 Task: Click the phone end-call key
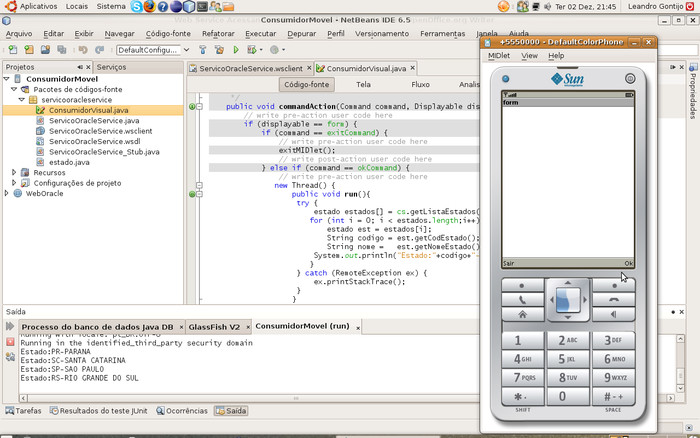click(x=614, y=300)
